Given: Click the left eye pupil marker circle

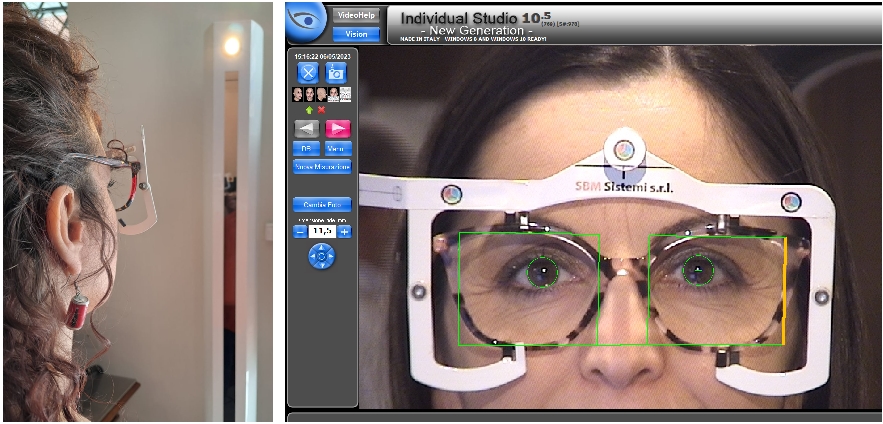Looking at the screenshot, I should pos(543,272).
